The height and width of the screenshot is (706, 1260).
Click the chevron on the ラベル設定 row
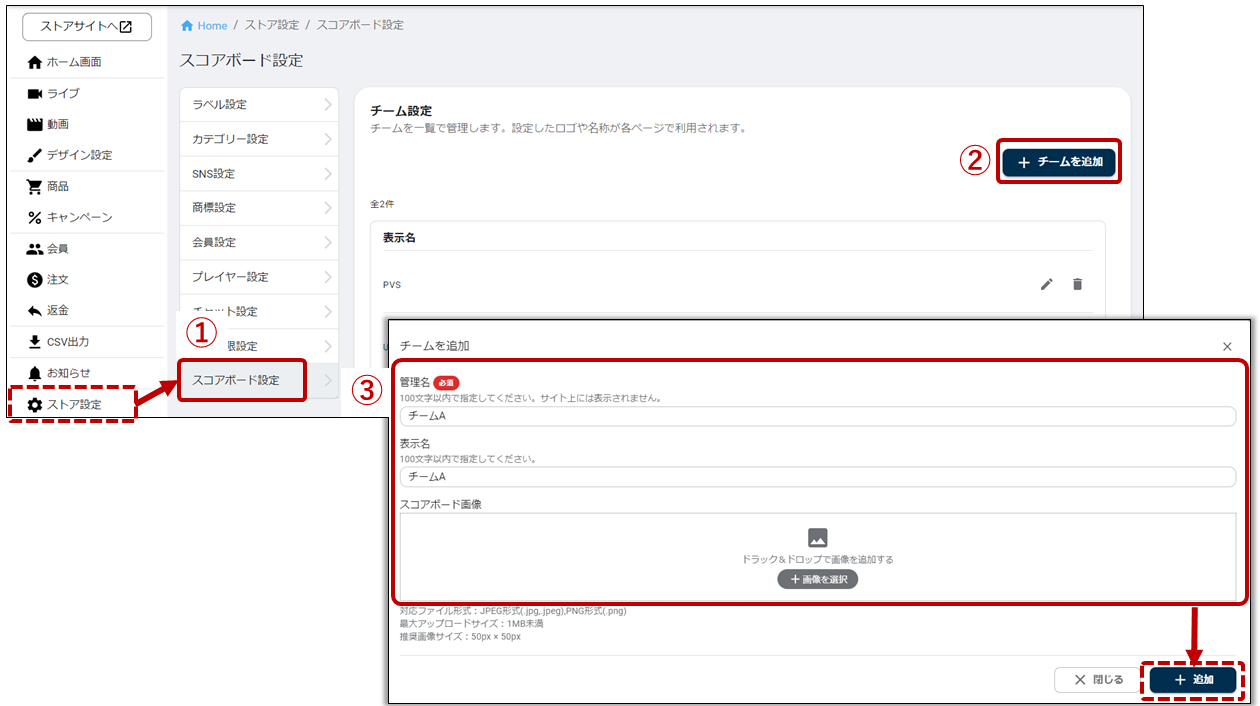click(328, 104)
